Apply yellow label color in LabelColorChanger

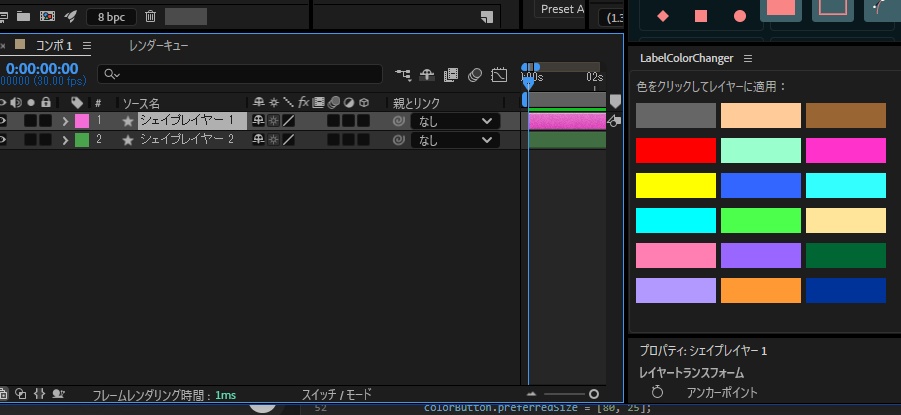point(676,186)
